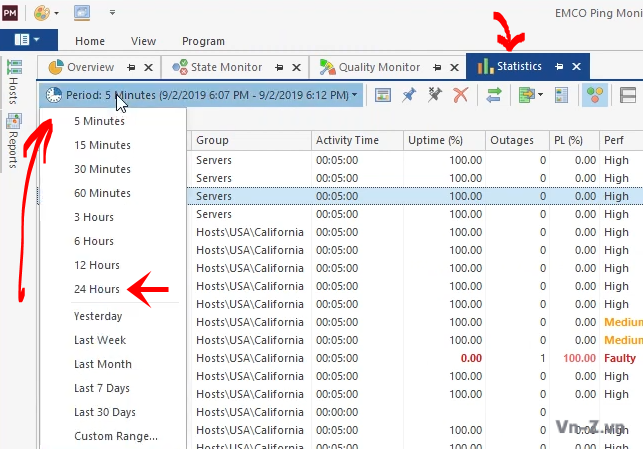Viewport: 643px width, 449px height.
Task: Click the green swap arrows icon
Action: [494, 95]
